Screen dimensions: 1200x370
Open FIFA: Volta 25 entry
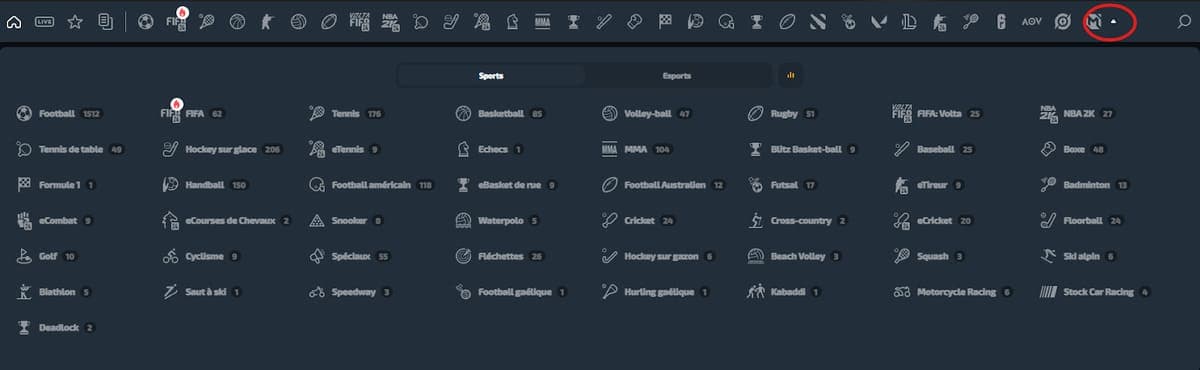pyautogui.click(x=938, y=114)
